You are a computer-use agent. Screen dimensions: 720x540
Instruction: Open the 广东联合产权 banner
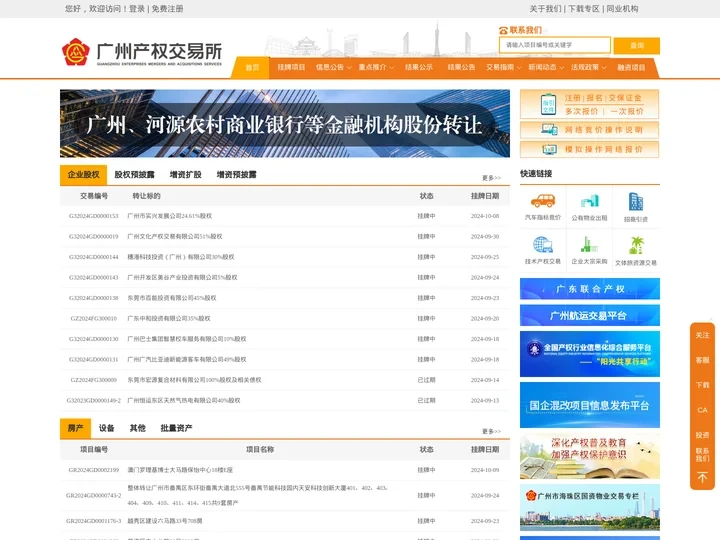click(x=590, y=289)
